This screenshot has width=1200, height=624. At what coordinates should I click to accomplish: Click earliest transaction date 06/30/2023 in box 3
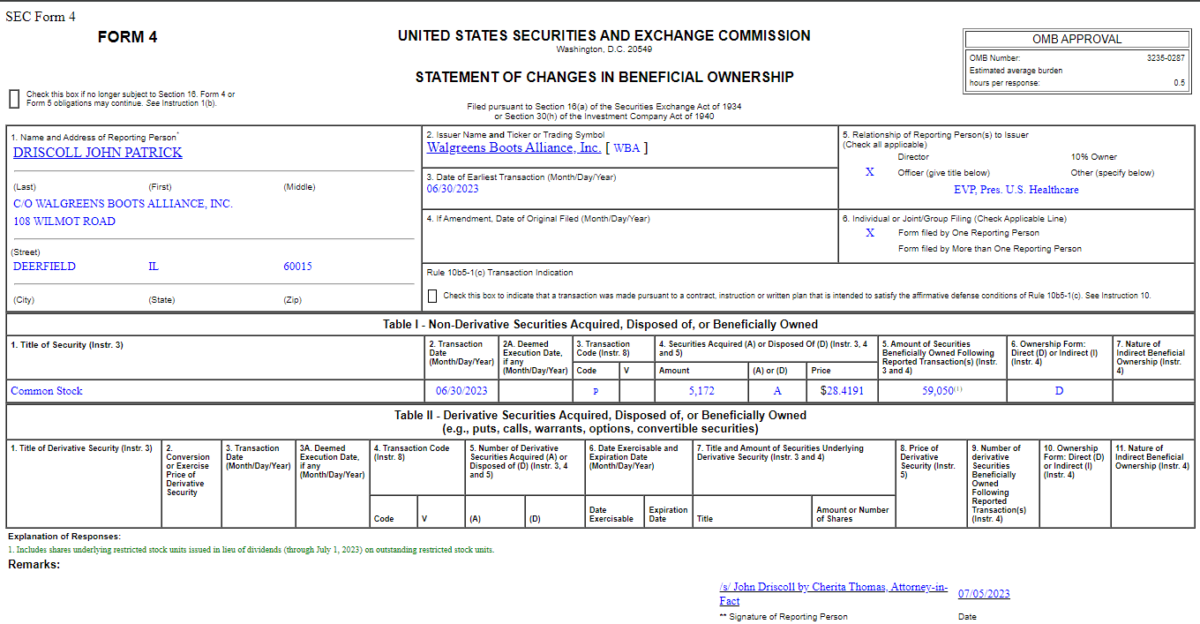point(453,188)
